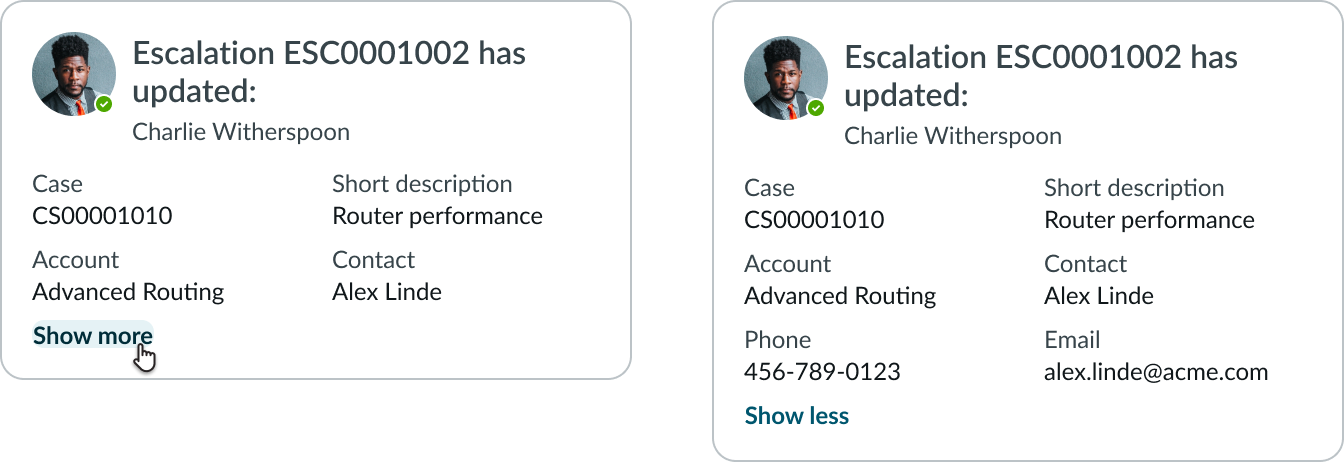Select case number CS00001010 in the collapsed card

(x=102, y=216)
